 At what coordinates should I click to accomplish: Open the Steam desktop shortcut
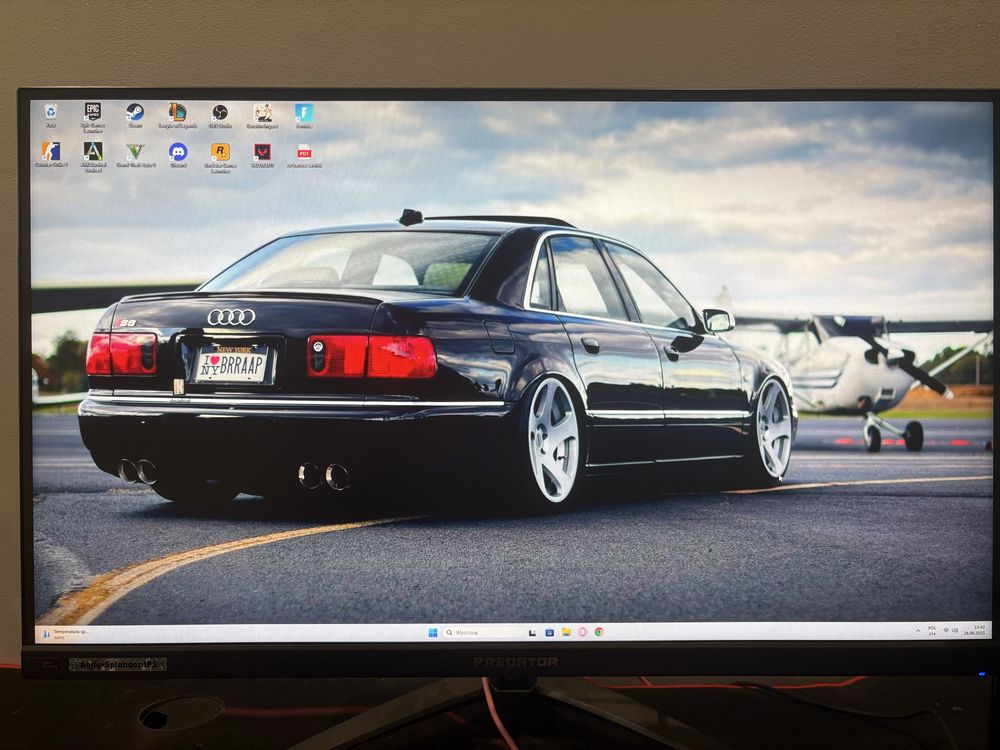[x=135, y=115]
